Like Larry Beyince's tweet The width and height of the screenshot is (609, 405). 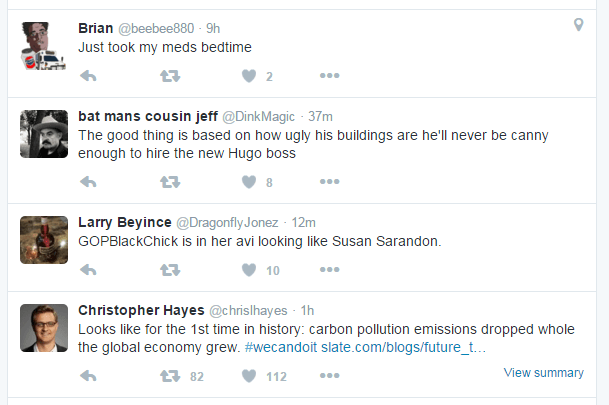[249, 270]
